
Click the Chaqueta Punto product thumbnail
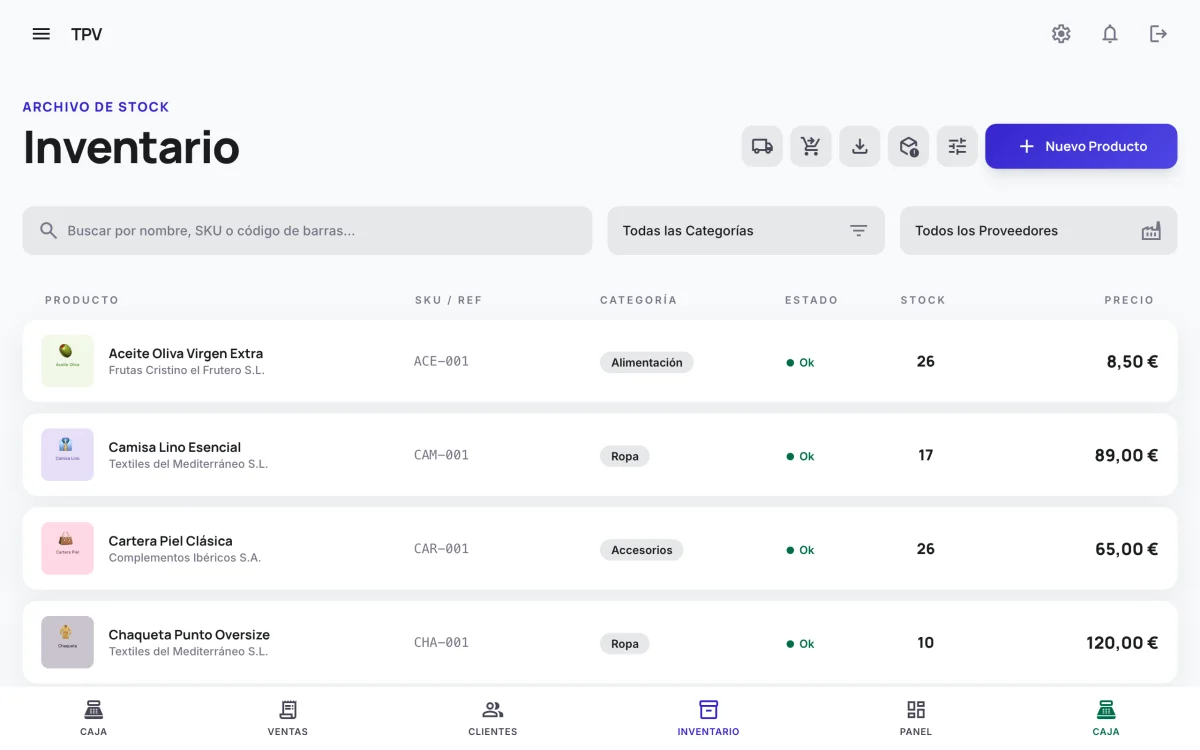point(67,642)
